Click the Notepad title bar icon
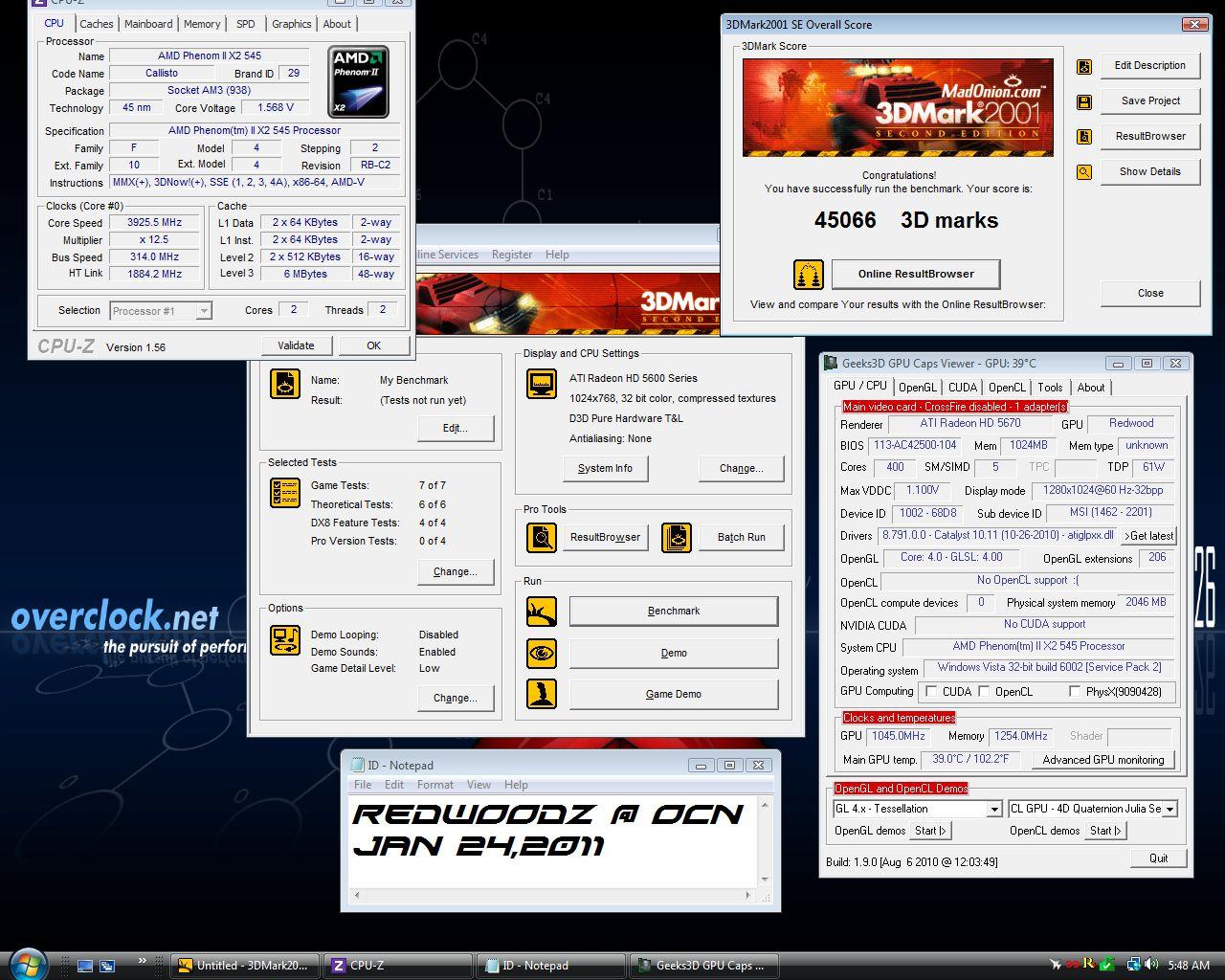Image resolution: width=1225 pixels, height=980 pixels. click(358, 765)
